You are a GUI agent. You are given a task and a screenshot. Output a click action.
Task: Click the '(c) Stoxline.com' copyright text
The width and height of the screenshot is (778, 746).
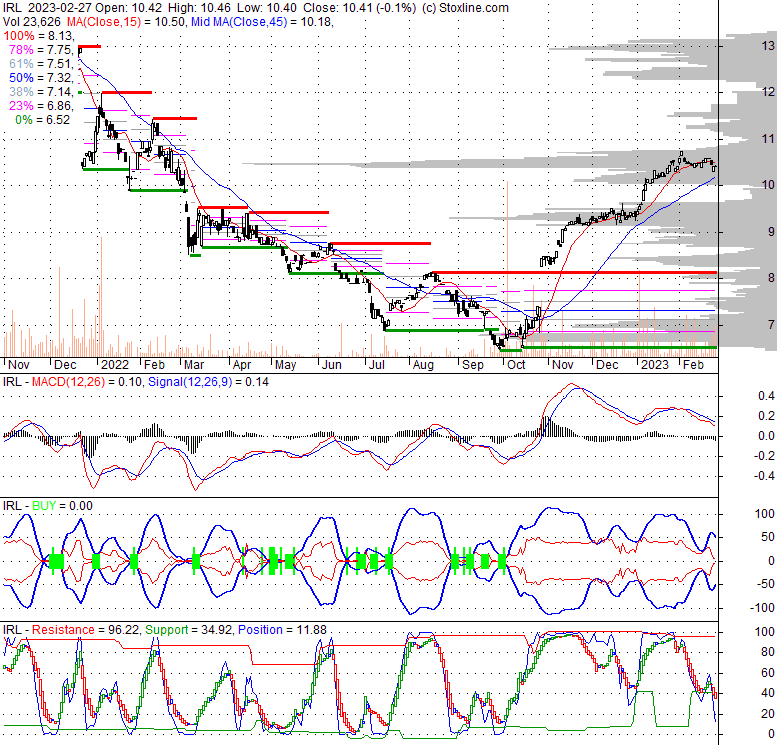click(465, 8)
